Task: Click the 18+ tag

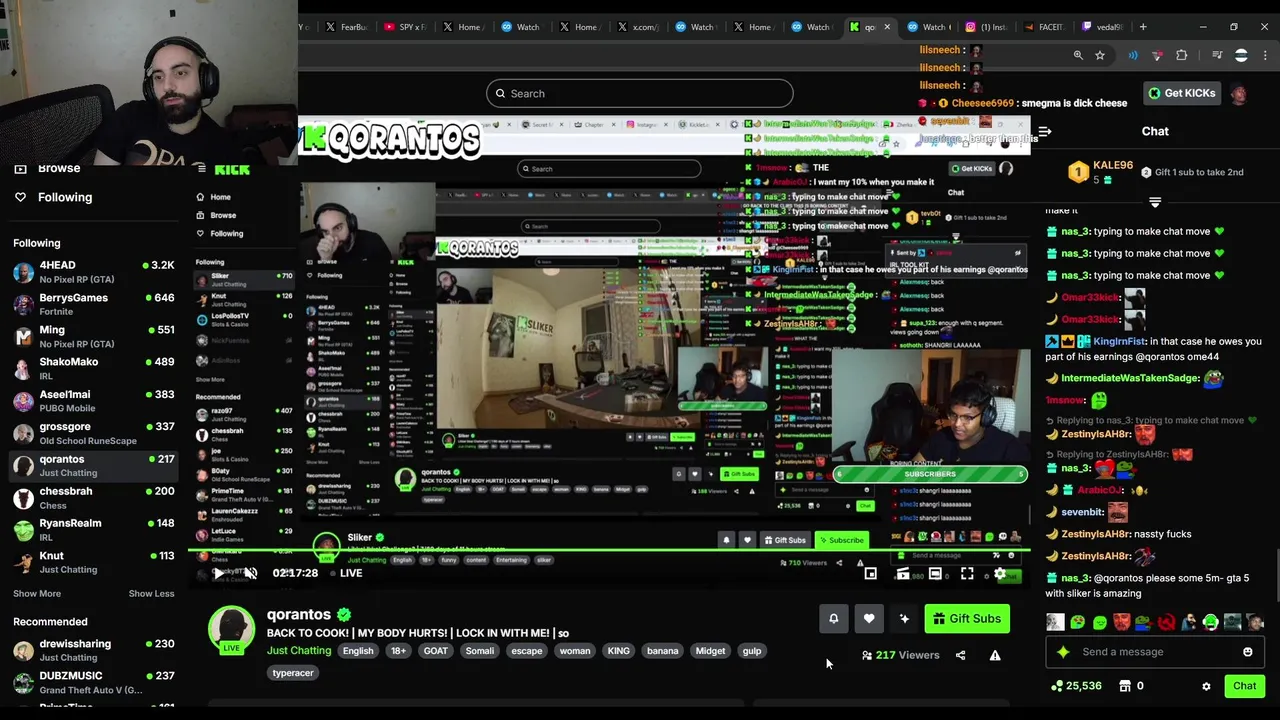Action: coord(398,651)
